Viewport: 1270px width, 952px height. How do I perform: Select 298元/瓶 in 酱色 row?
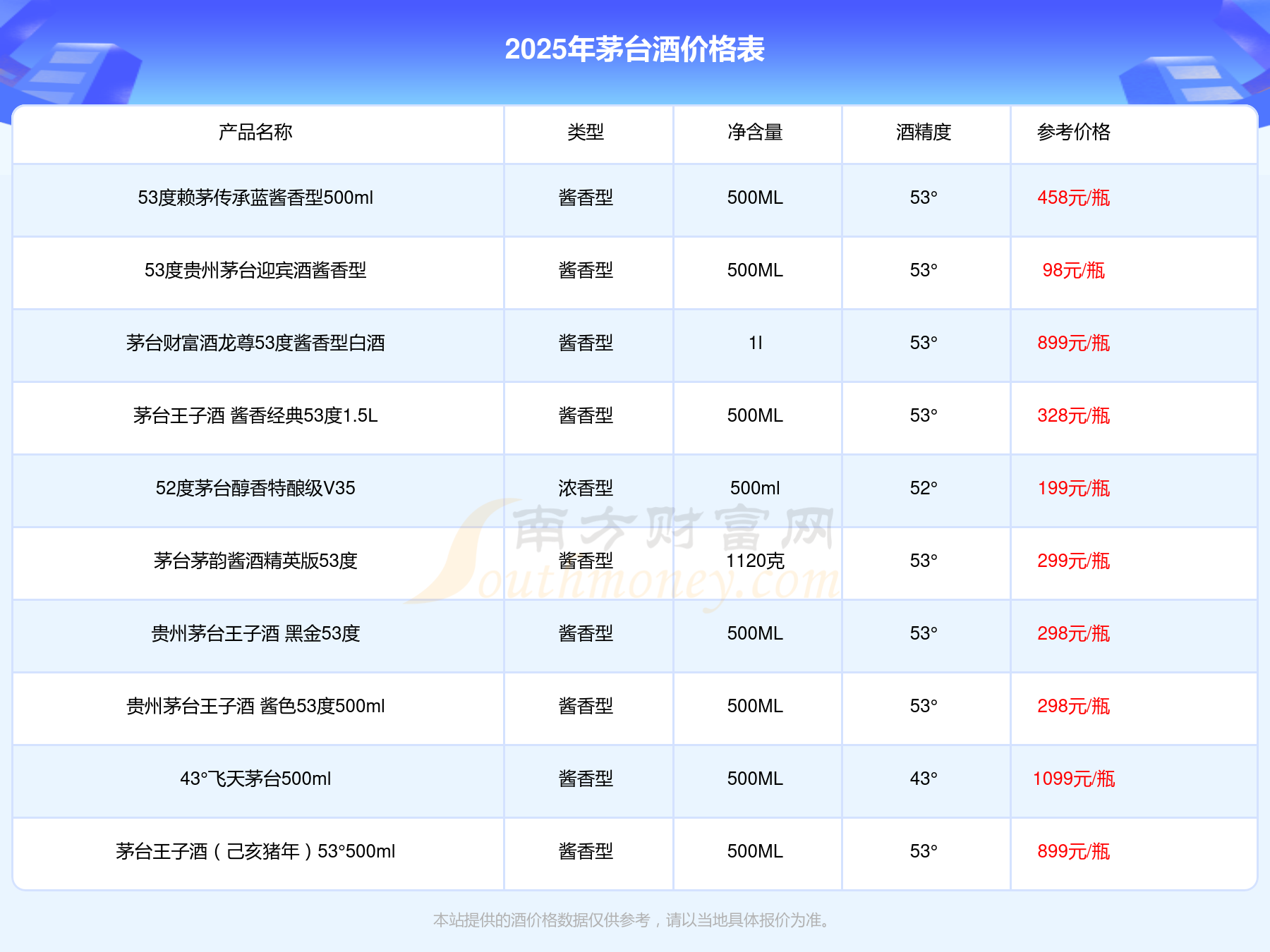(1074, 706)
